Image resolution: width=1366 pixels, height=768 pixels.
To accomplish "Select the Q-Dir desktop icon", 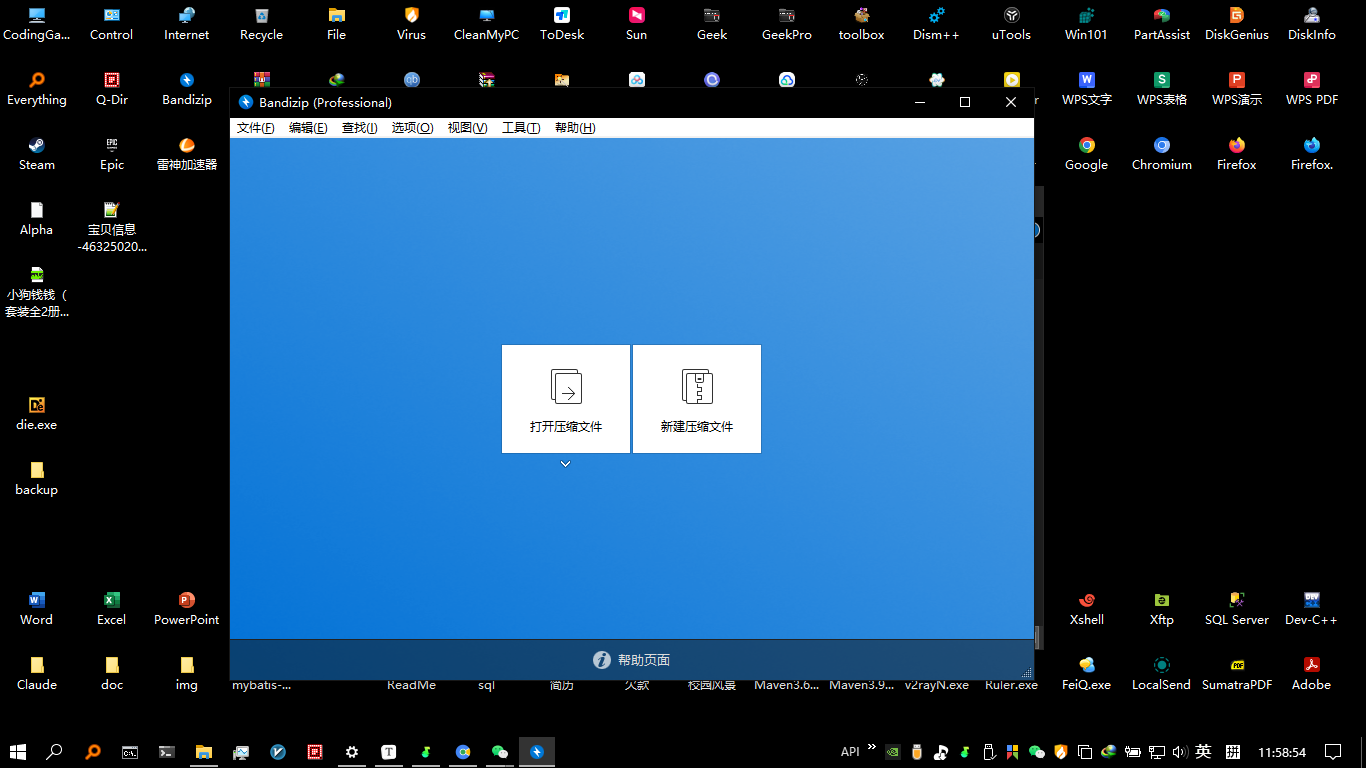I will (112, 88).
